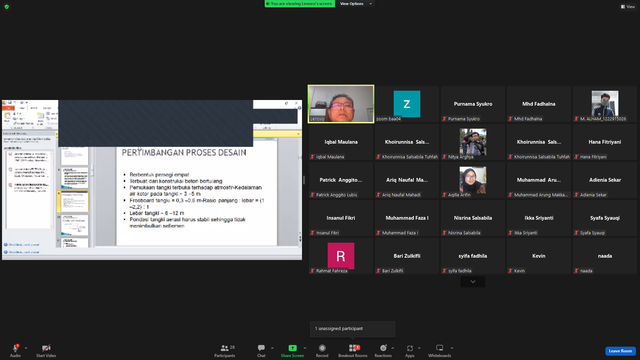Image resolution: width=640 pixels, height=360 pixels.
Task: Select the Ikka Sriyanti participant tile
Action: coord(539,218)
